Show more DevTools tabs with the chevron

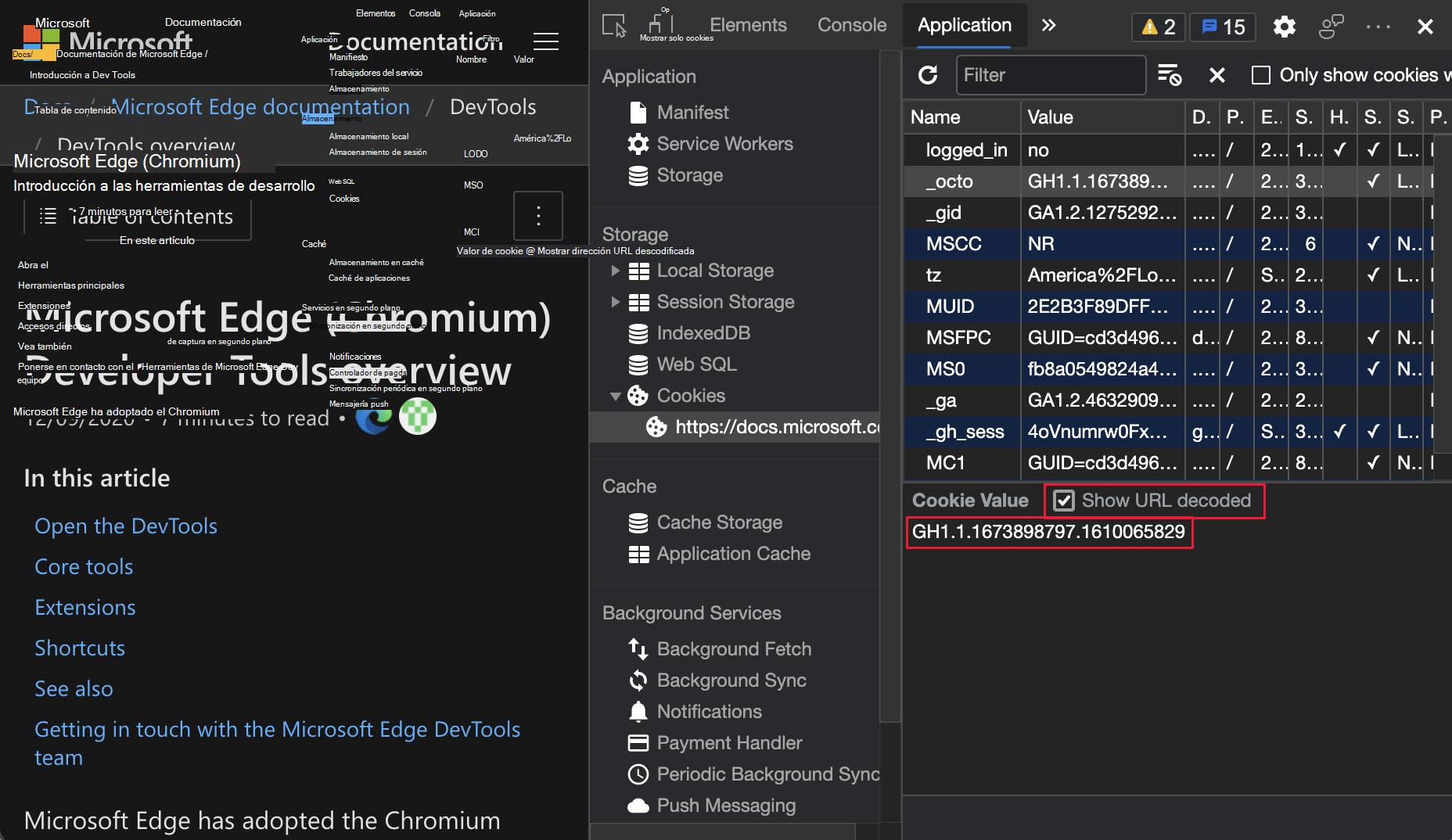pyautogui.click(x=1048, y=26)
